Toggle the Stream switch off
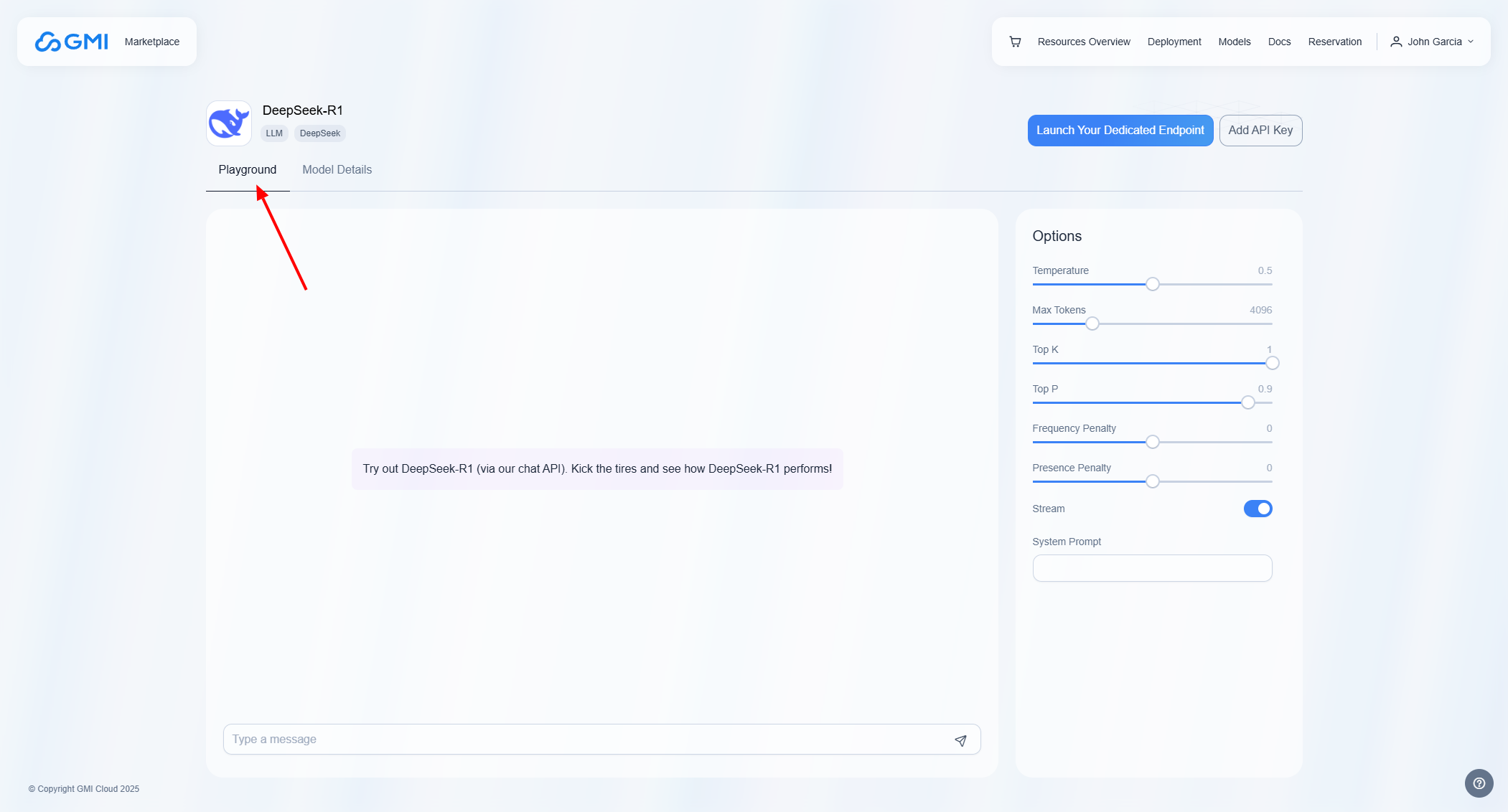 point(1258,509)
